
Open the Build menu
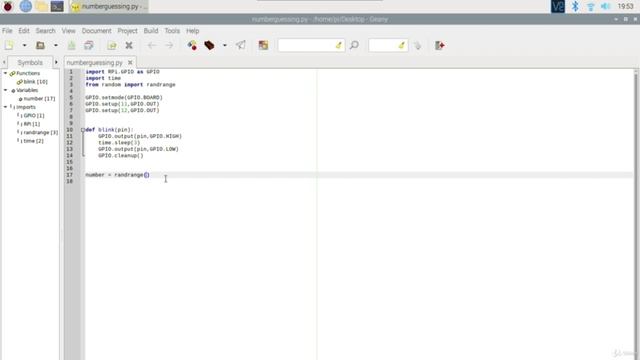[x=151, y=31]
